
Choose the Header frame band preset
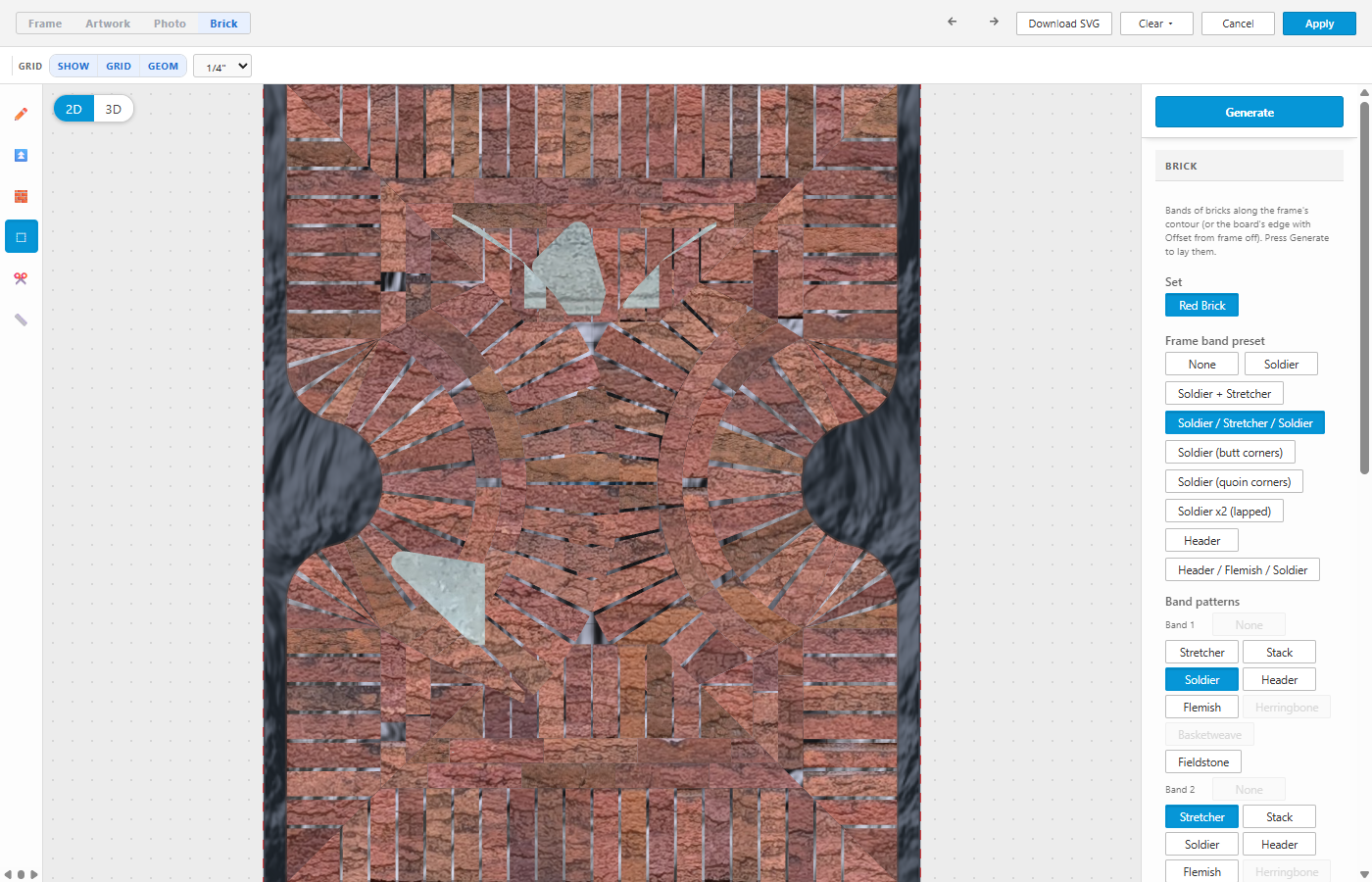click(x=1201, y=540)
